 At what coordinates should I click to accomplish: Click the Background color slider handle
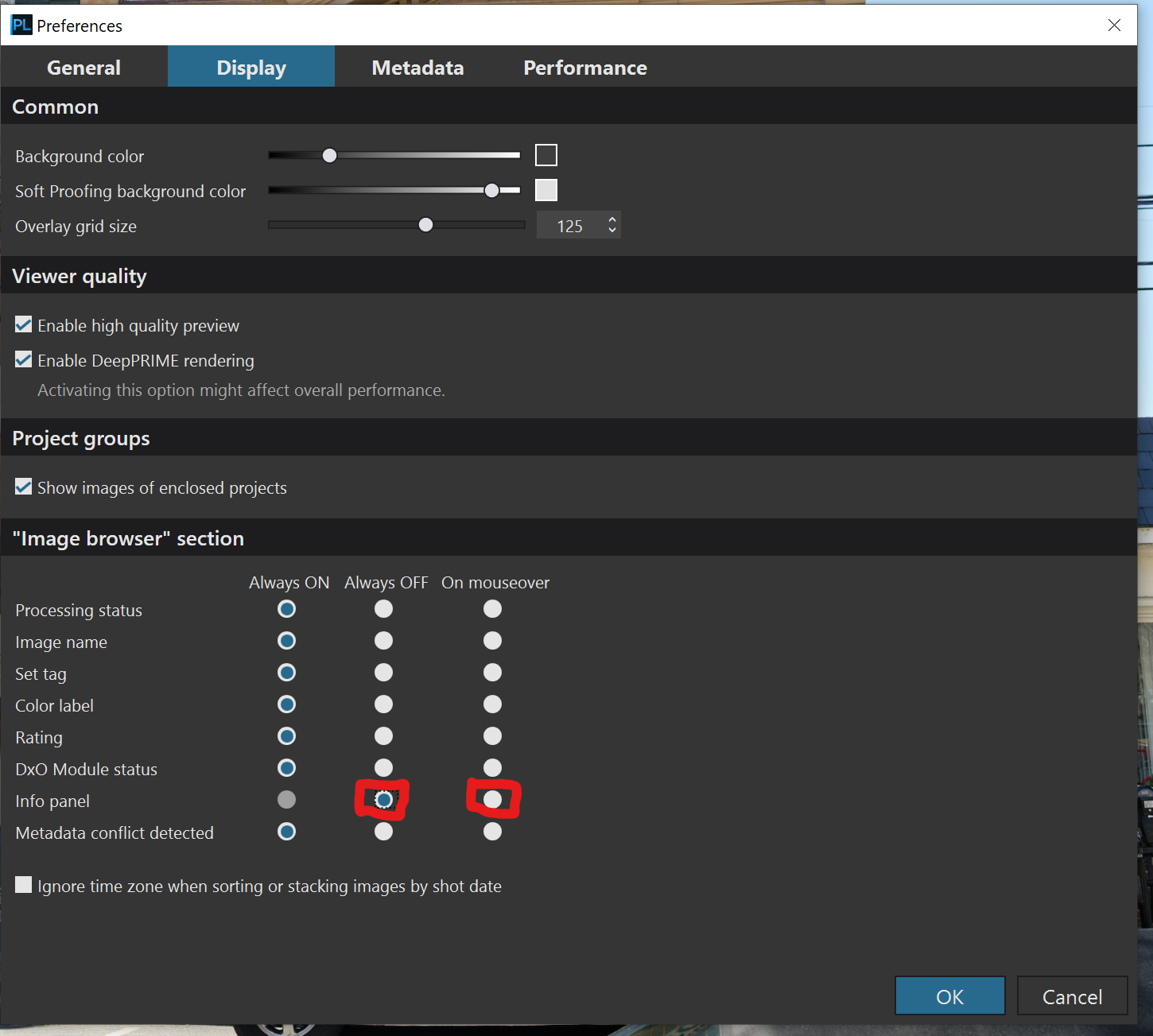[329, 156]
